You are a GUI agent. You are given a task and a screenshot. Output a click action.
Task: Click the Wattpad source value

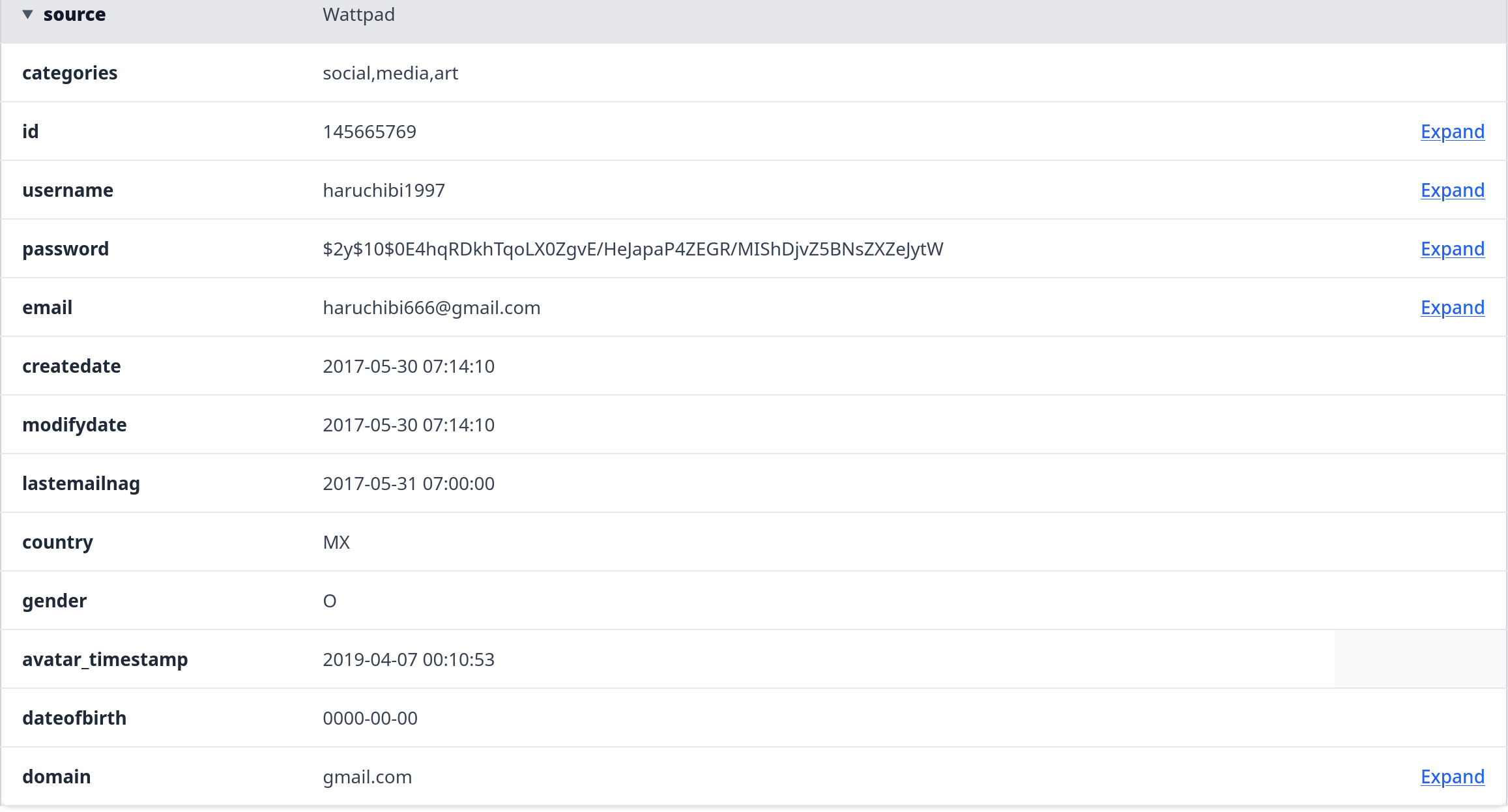click(x=358, y=14)
